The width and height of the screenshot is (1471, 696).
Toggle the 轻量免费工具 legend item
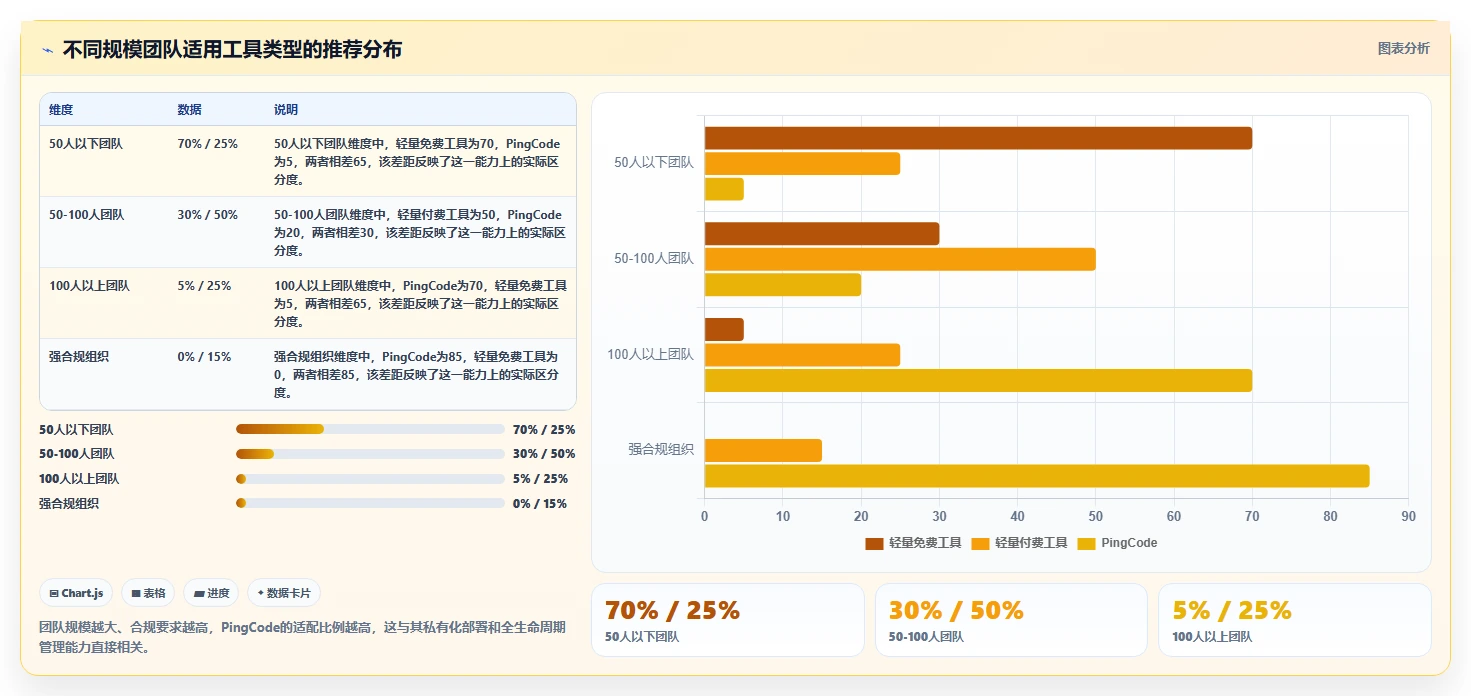coord(913,543)
